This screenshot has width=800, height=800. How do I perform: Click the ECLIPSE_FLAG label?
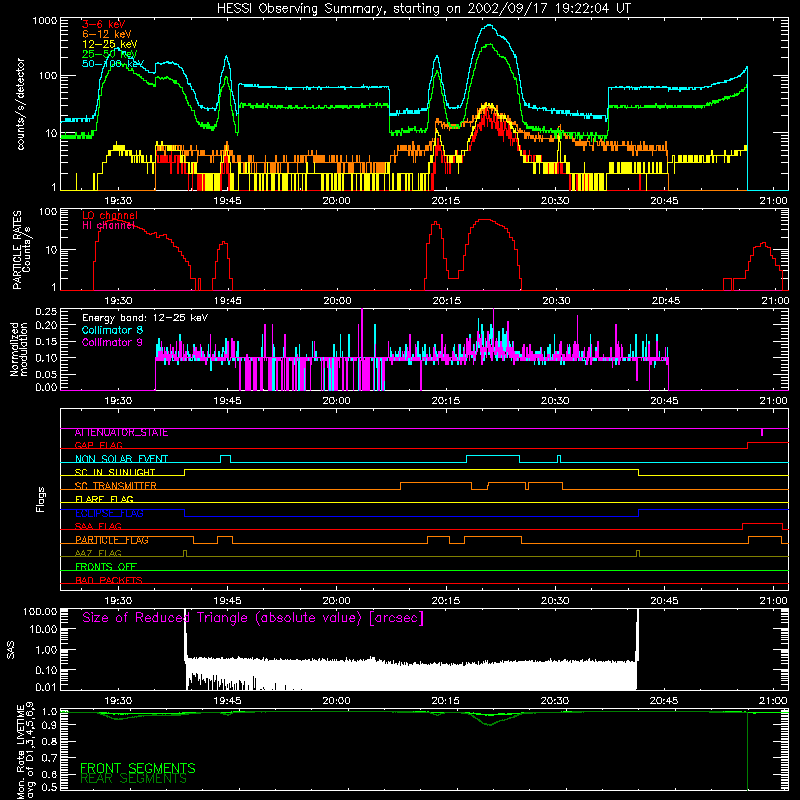(x=109, y=513)
